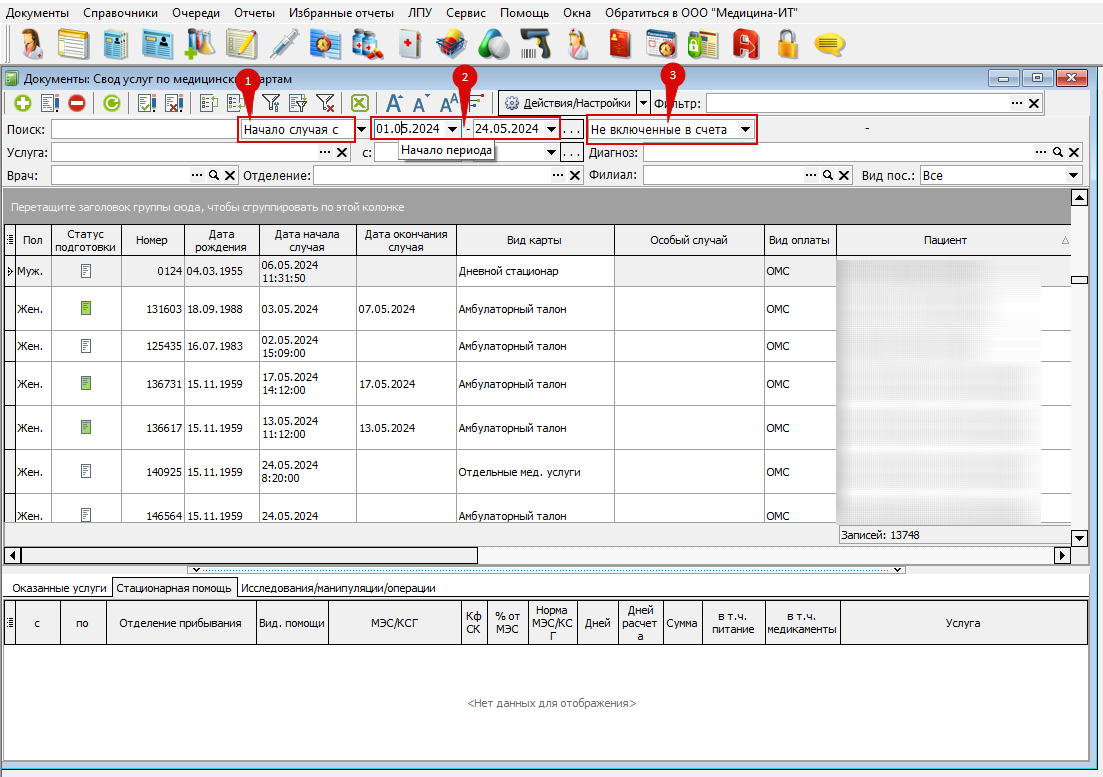This screenshot has width=1103, height=777.
Task: Increase font size with large A icon
Action: [394, 103]
